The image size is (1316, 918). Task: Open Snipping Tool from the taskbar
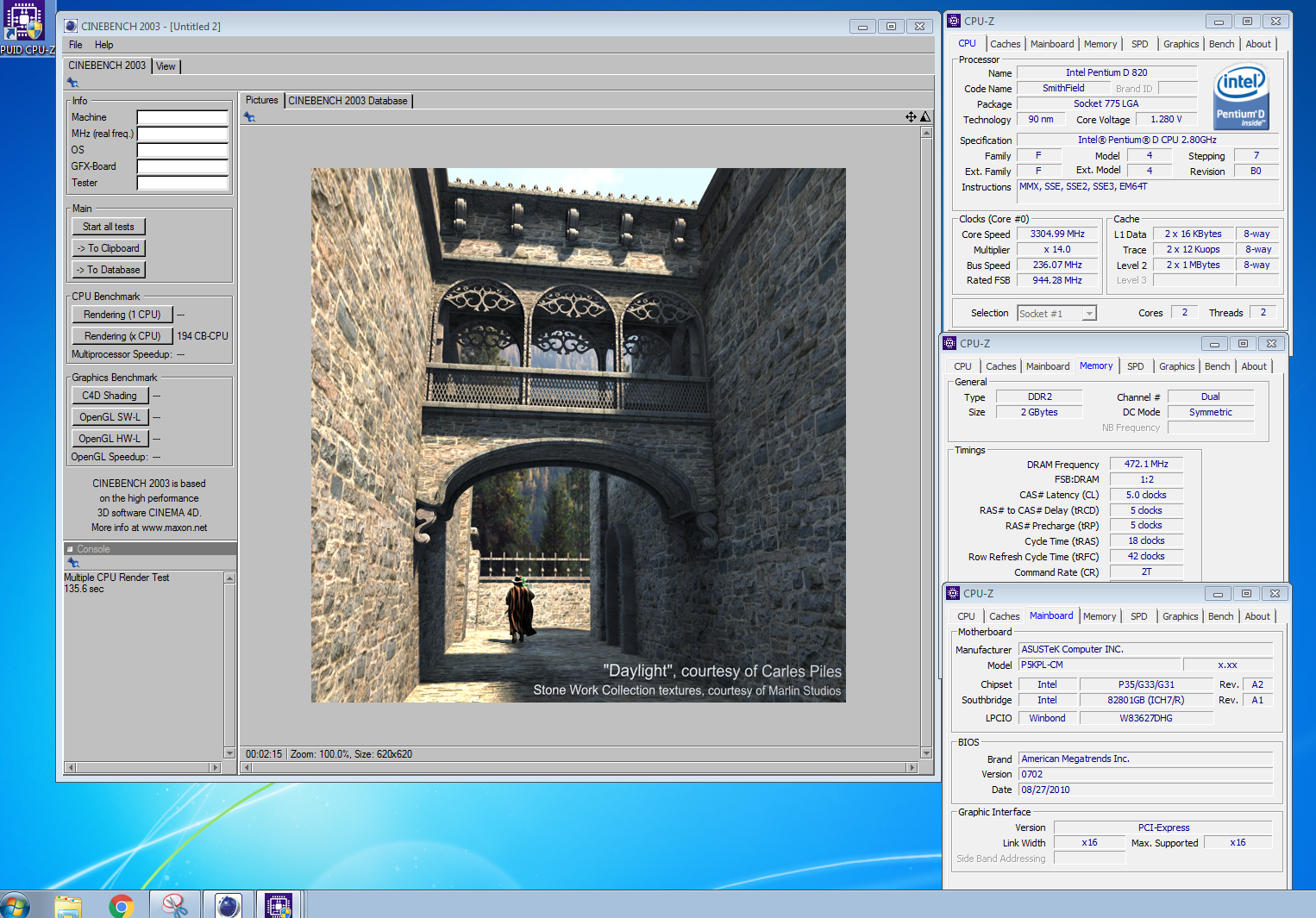(175, 906)
